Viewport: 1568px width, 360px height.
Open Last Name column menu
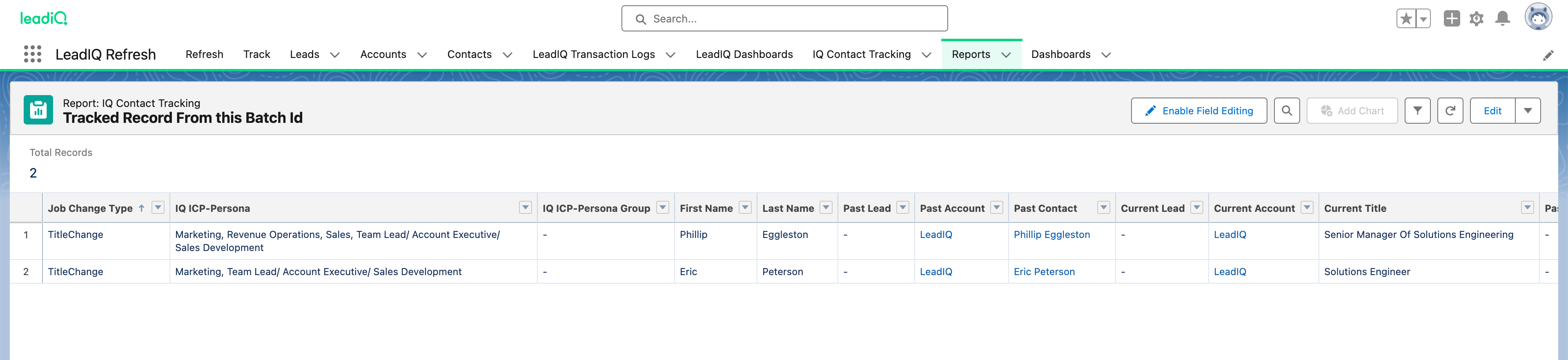[826, 208]
